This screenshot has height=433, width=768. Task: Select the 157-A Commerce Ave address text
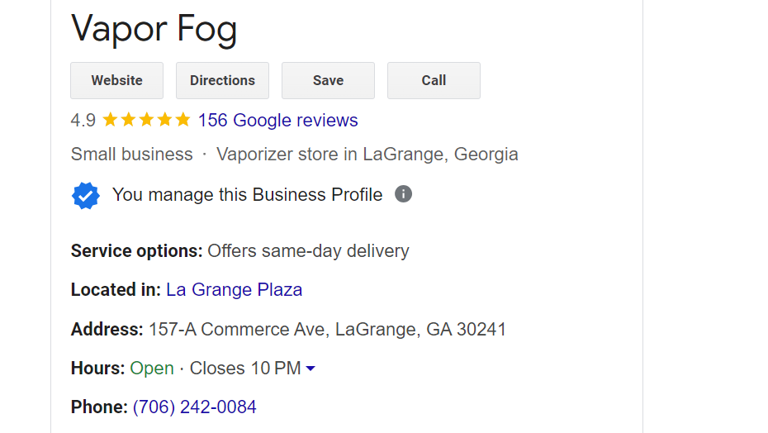(327, 329)
